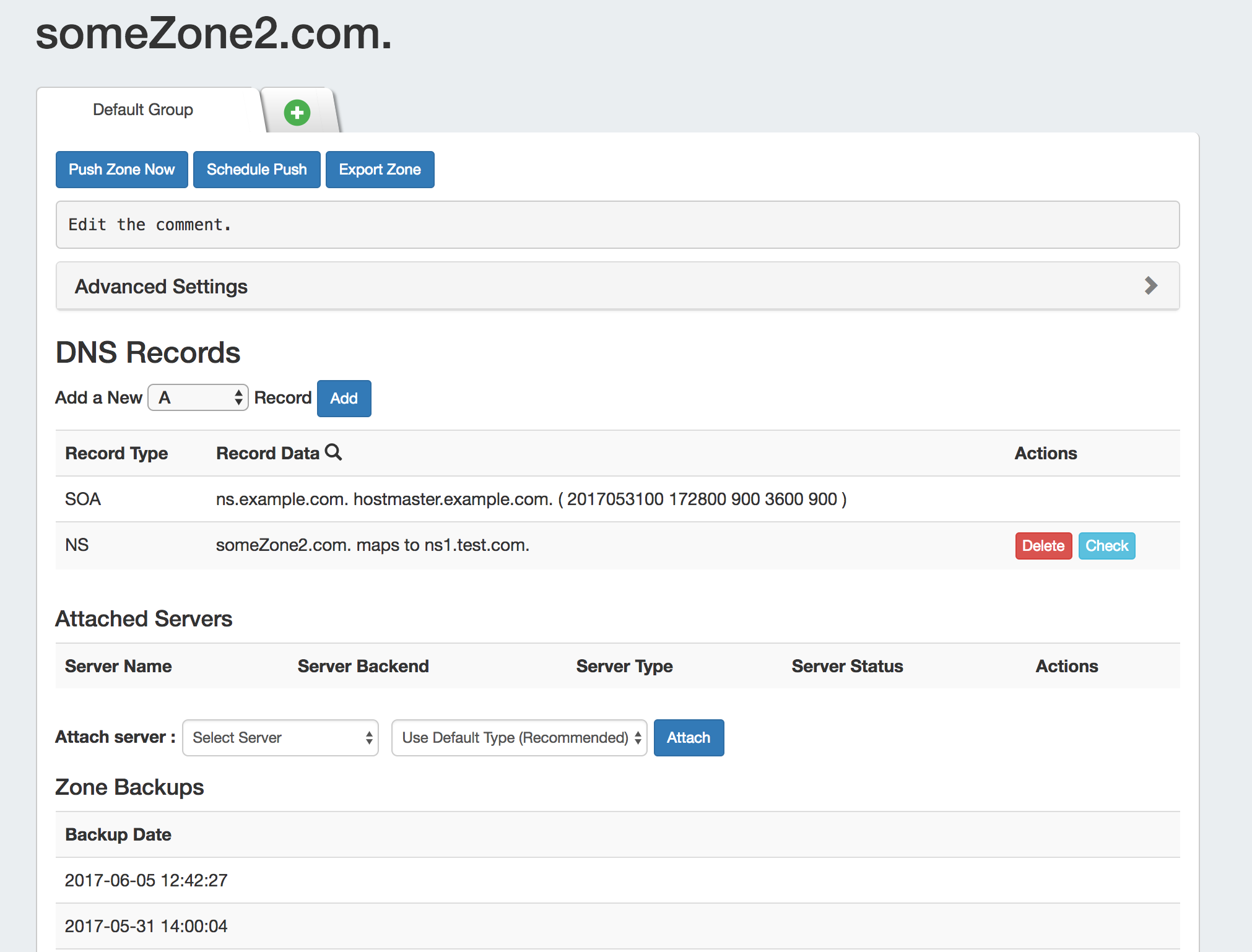Viewport: 1252px width, 952px height.
Task: Edit the zone comment field
Action: 617,225
